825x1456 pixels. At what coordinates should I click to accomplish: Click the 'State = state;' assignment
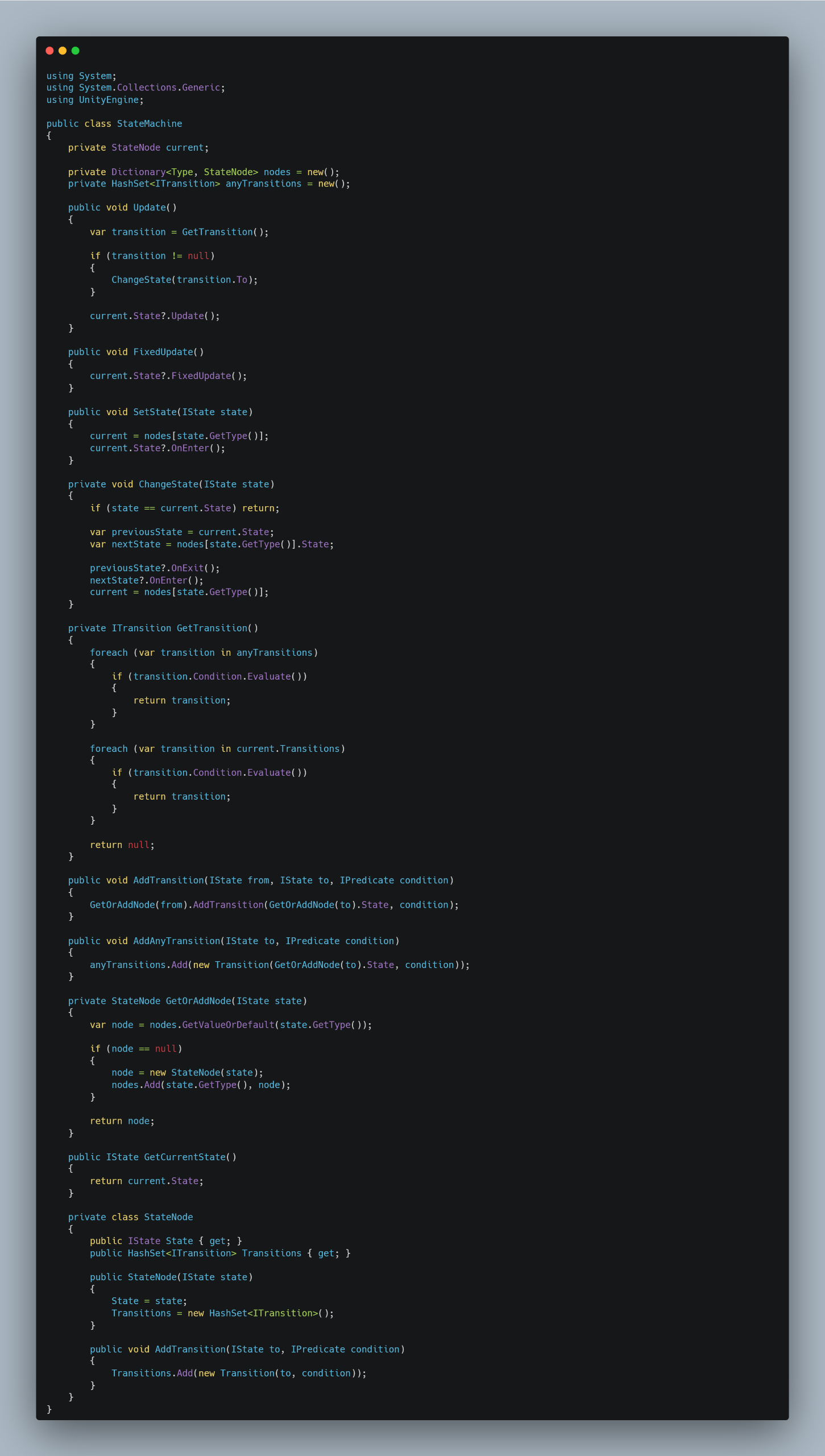tap(149, 1301)
